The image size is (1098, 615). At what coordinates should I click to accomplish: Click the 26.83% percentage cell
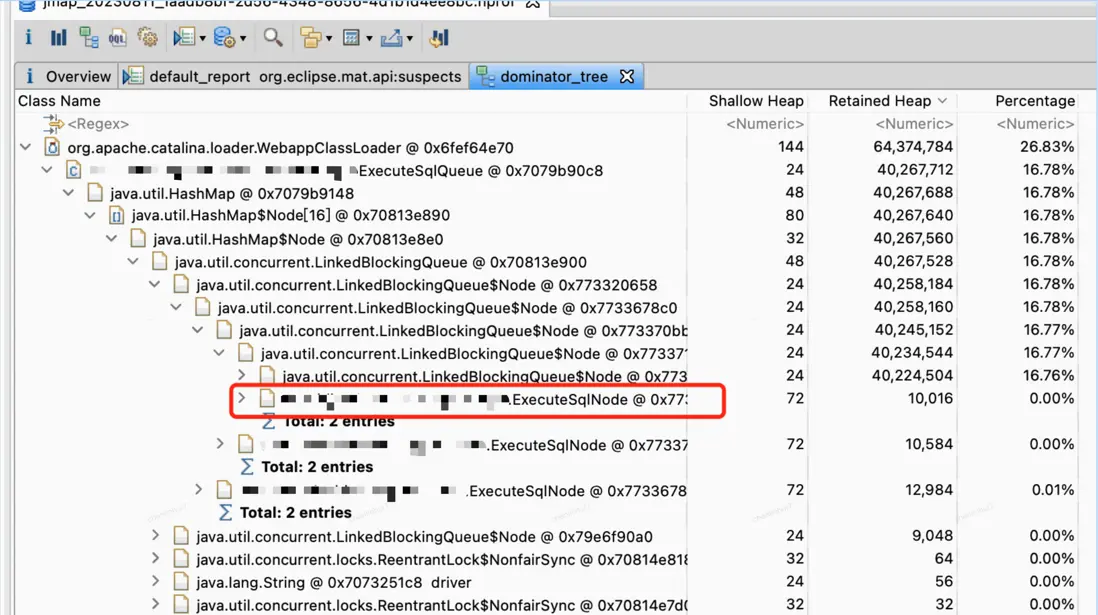pos(1046,147)
